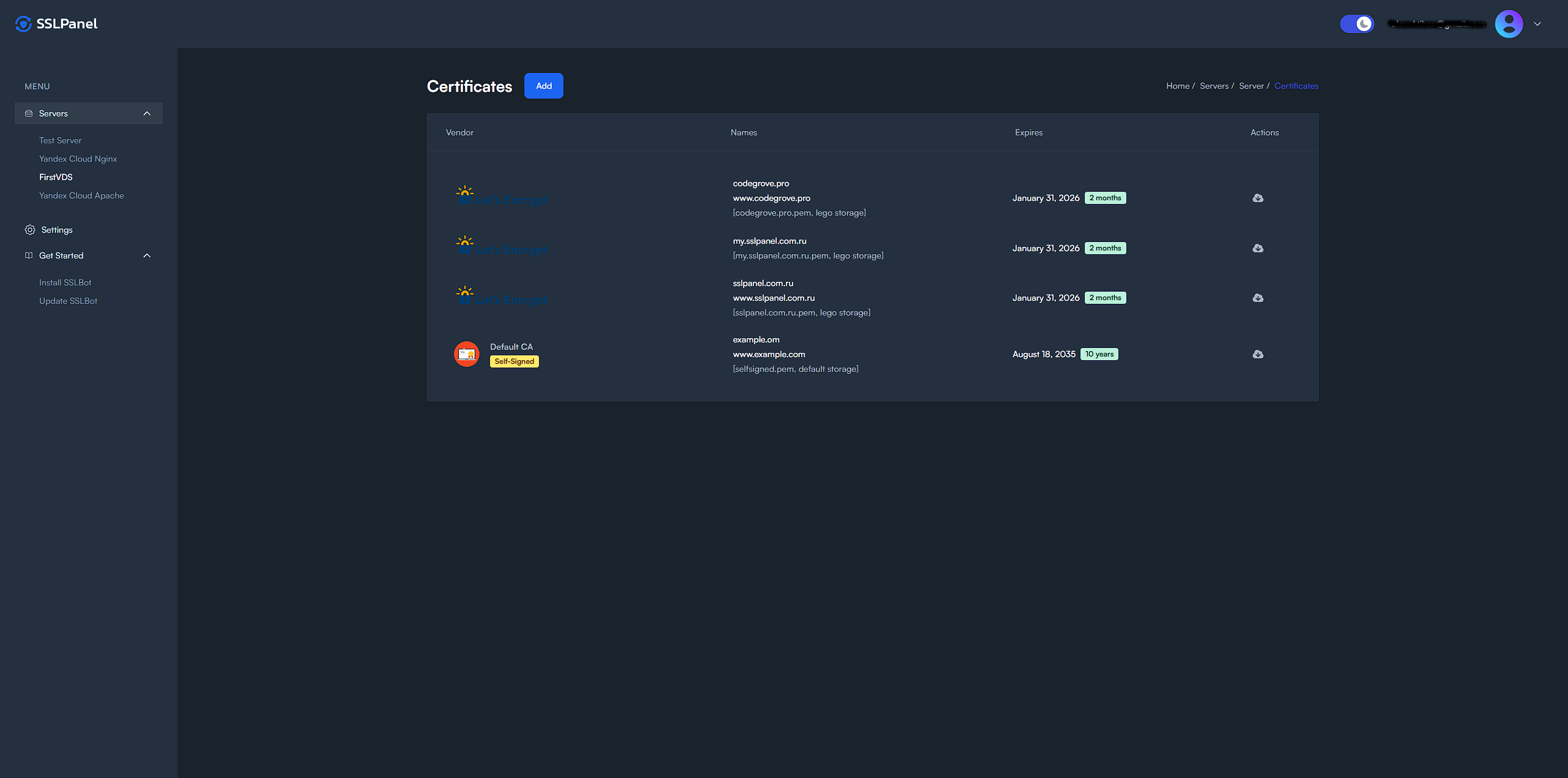This screenshot has height=778, width=1568.
Task: Click the user avatar in the top right
Action: (x=1509, y=23)
